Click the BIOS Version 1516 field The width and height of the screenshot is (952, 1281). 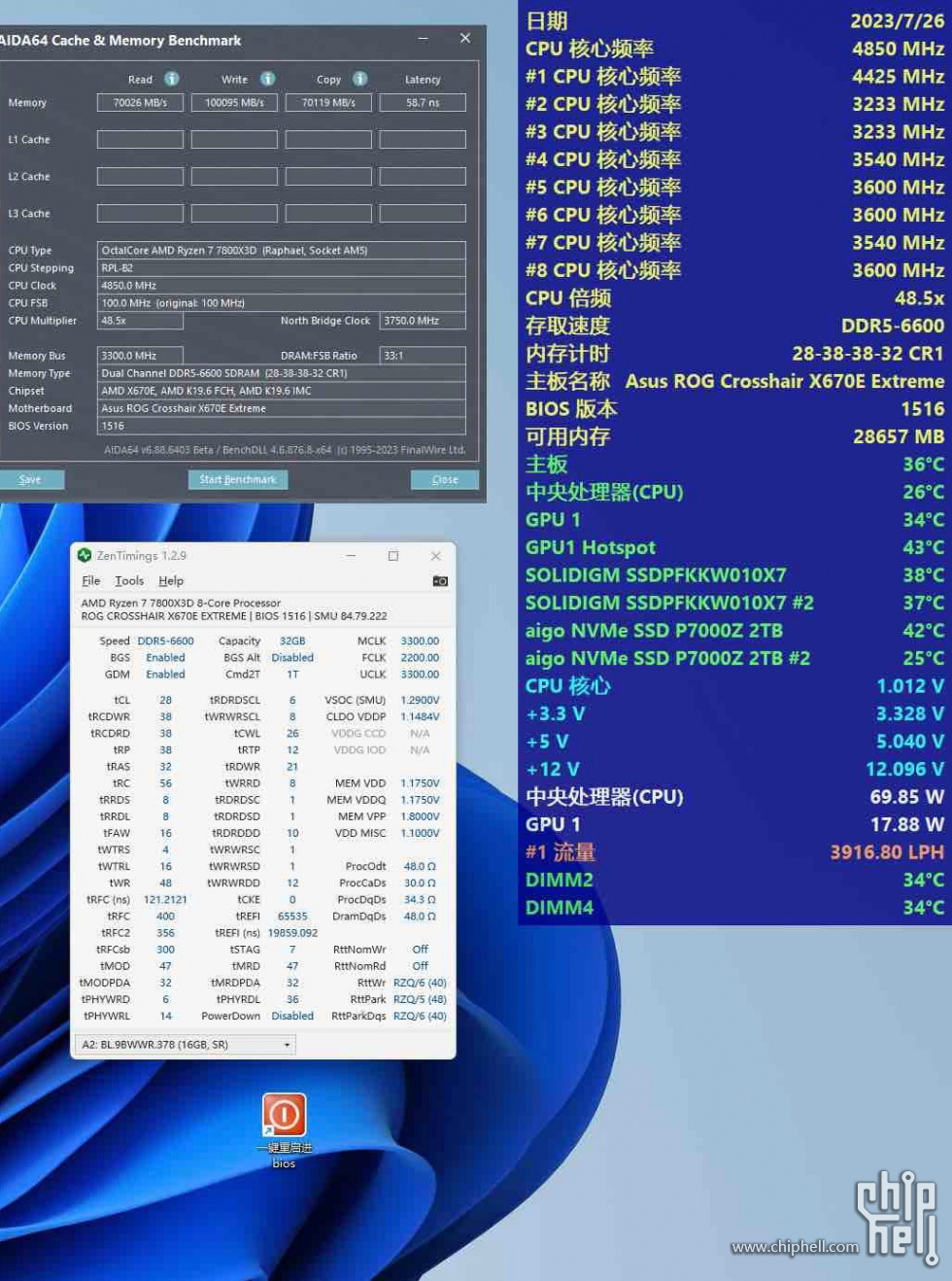point(282,426)
